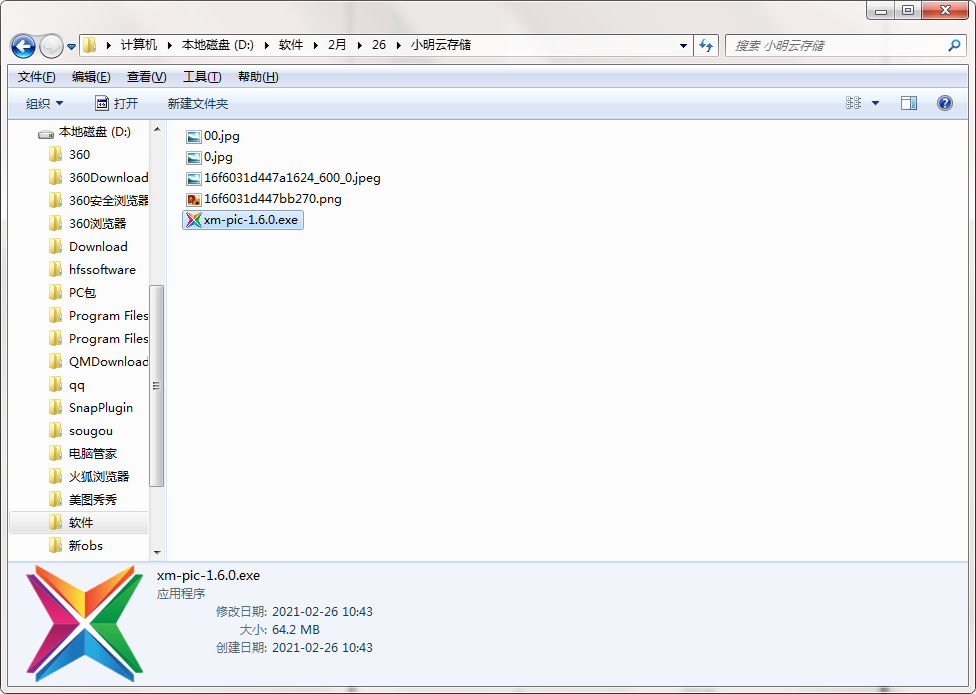The height and width of the screenshot is (694, 976).
Task: Click the greyed Forward arrow button
Action: 51,46
